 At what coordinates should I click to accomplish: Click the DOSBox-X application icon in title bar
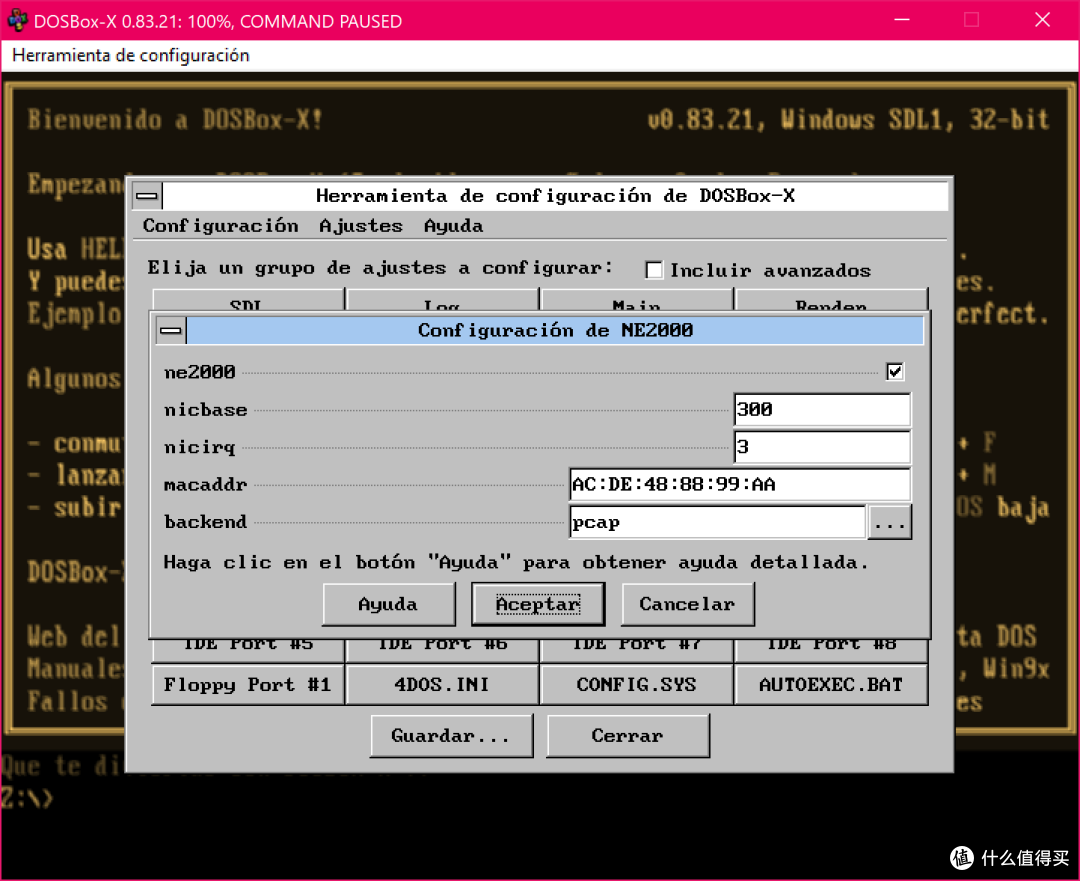[16, 20]
